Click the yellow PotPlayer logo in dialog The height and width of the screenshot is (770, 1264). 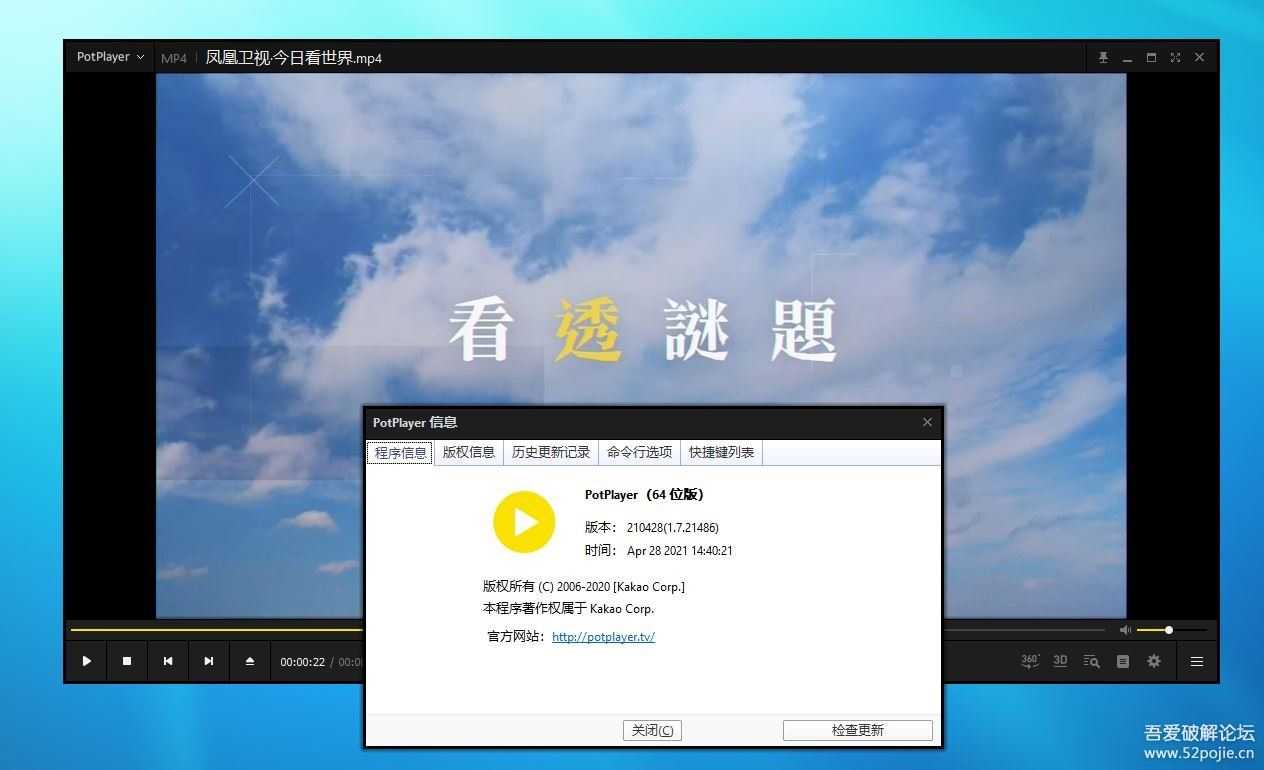coord(524,522)
